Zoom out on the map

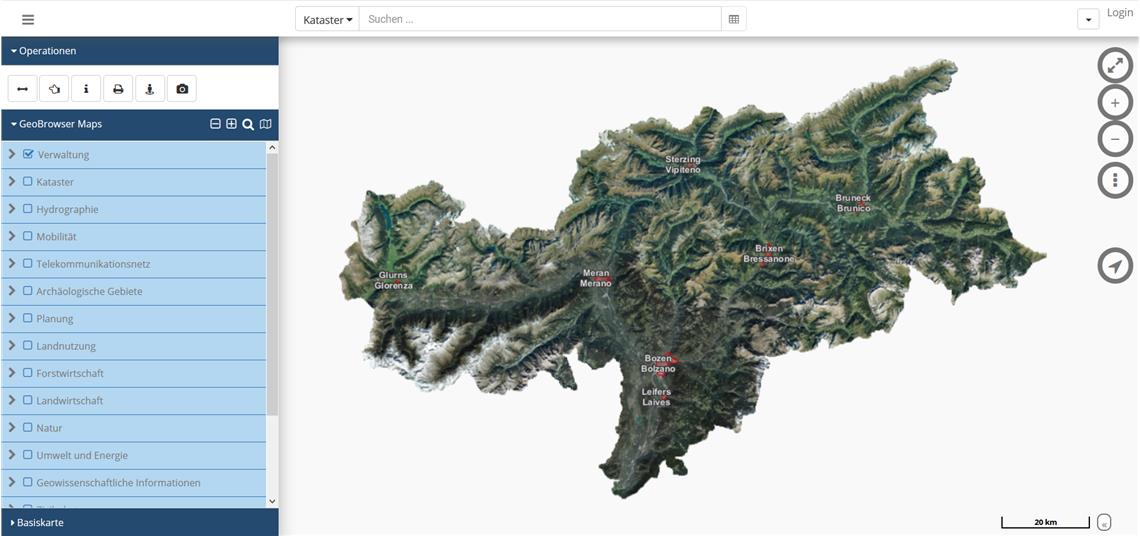1115,140
